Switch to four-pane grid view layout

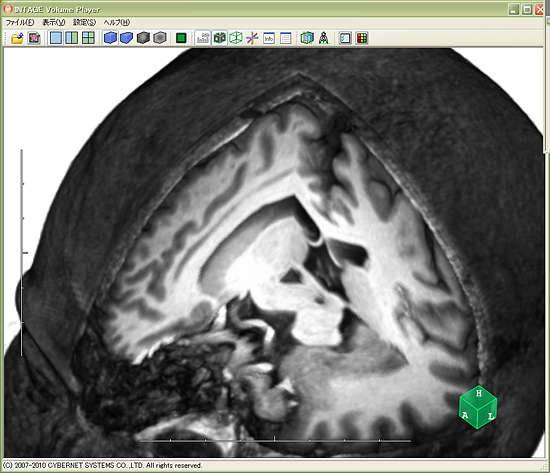click(x=88, y=38)
